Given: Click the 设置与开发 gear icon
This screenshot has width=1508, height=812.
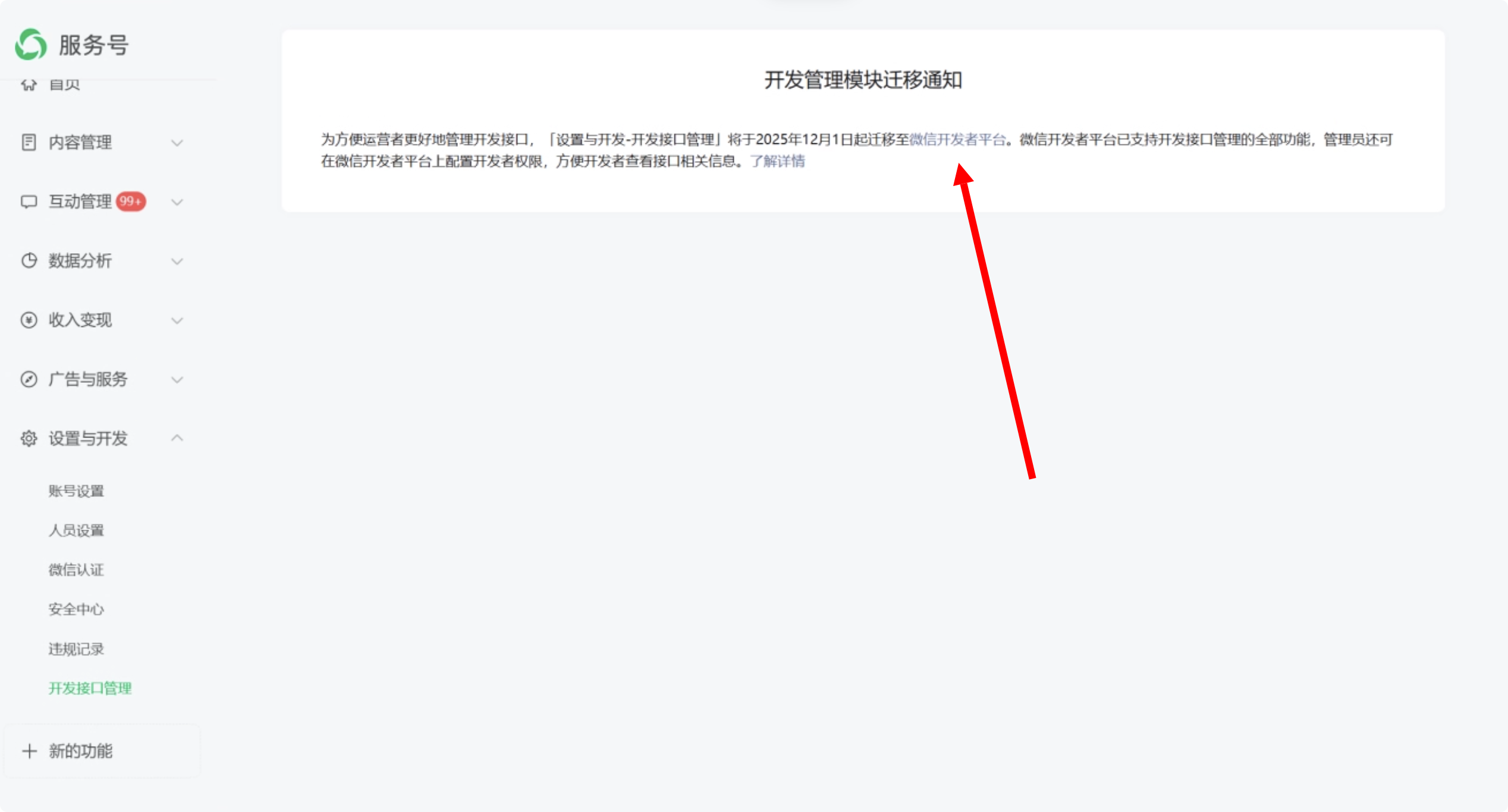Looking at the screenshot, I should coord(29,439).
